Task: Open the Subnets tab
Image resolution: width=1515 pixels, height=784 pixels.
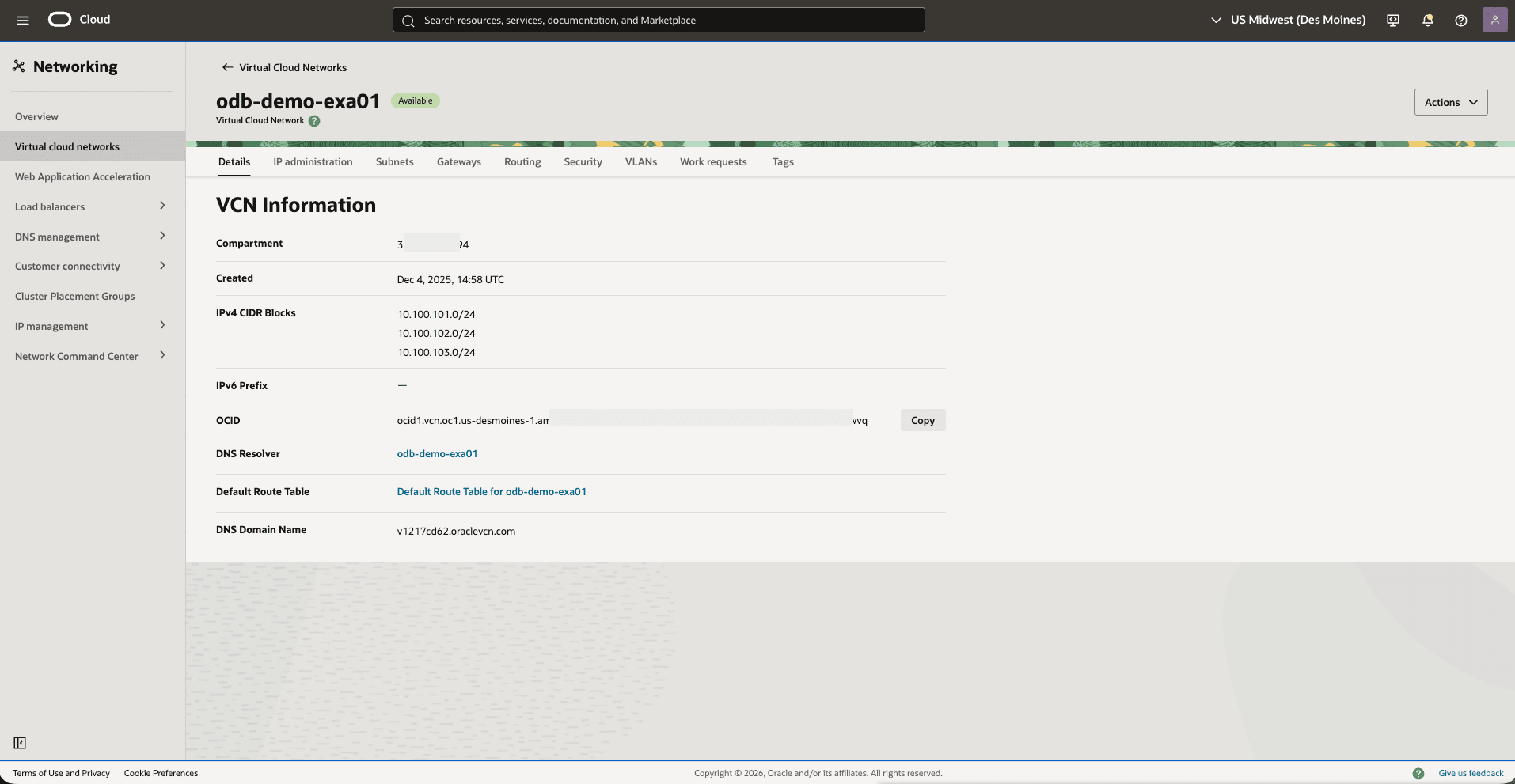Action: [x=394, y=161]
